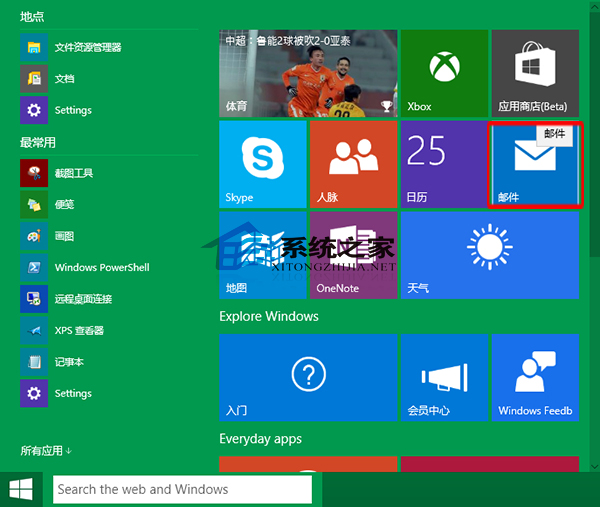Image resolution: width=600 pixels, height=507 pixels.
Task: Open the 天气 weather tile
Action: tap(490, 255)
